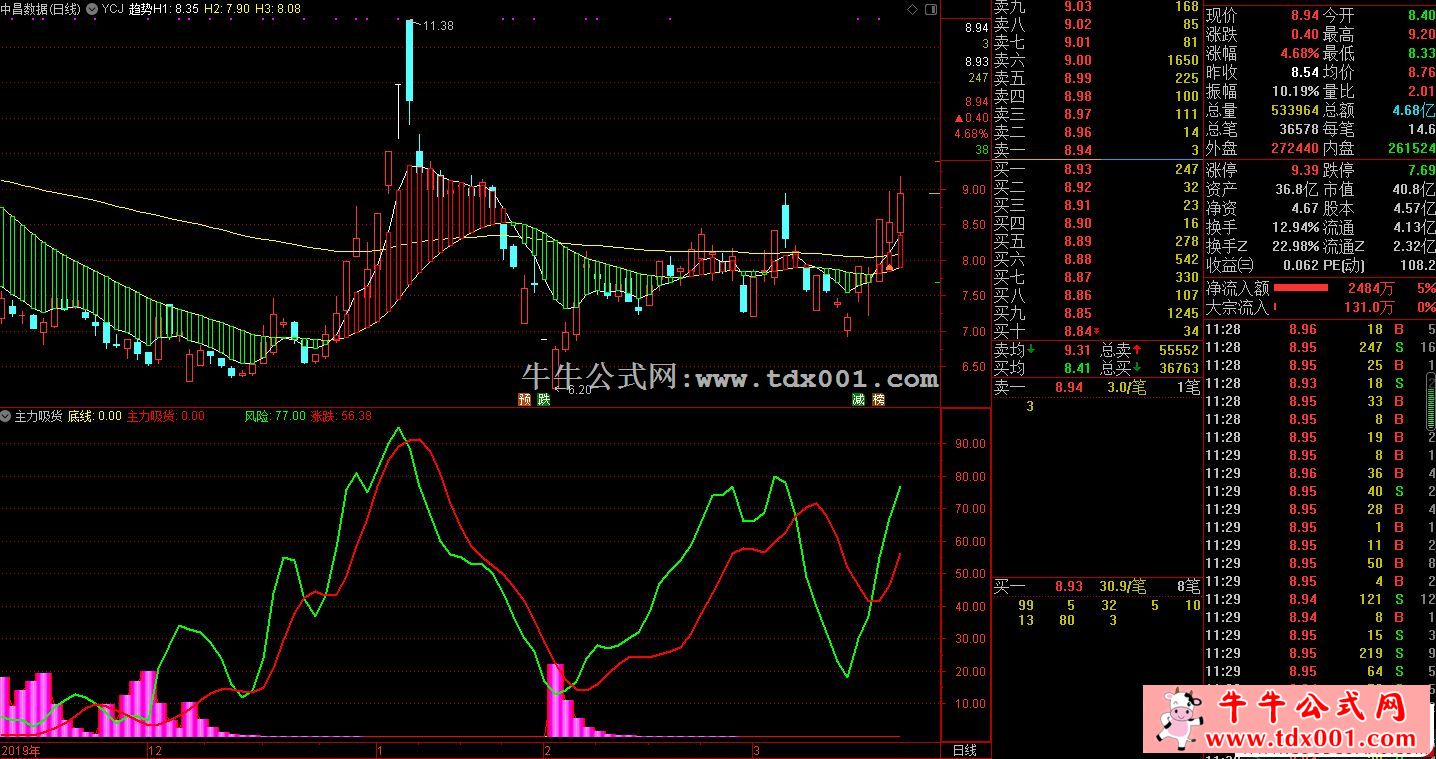Open the dropdown arrow beside 中昌数据(日线)

[92, 8]
